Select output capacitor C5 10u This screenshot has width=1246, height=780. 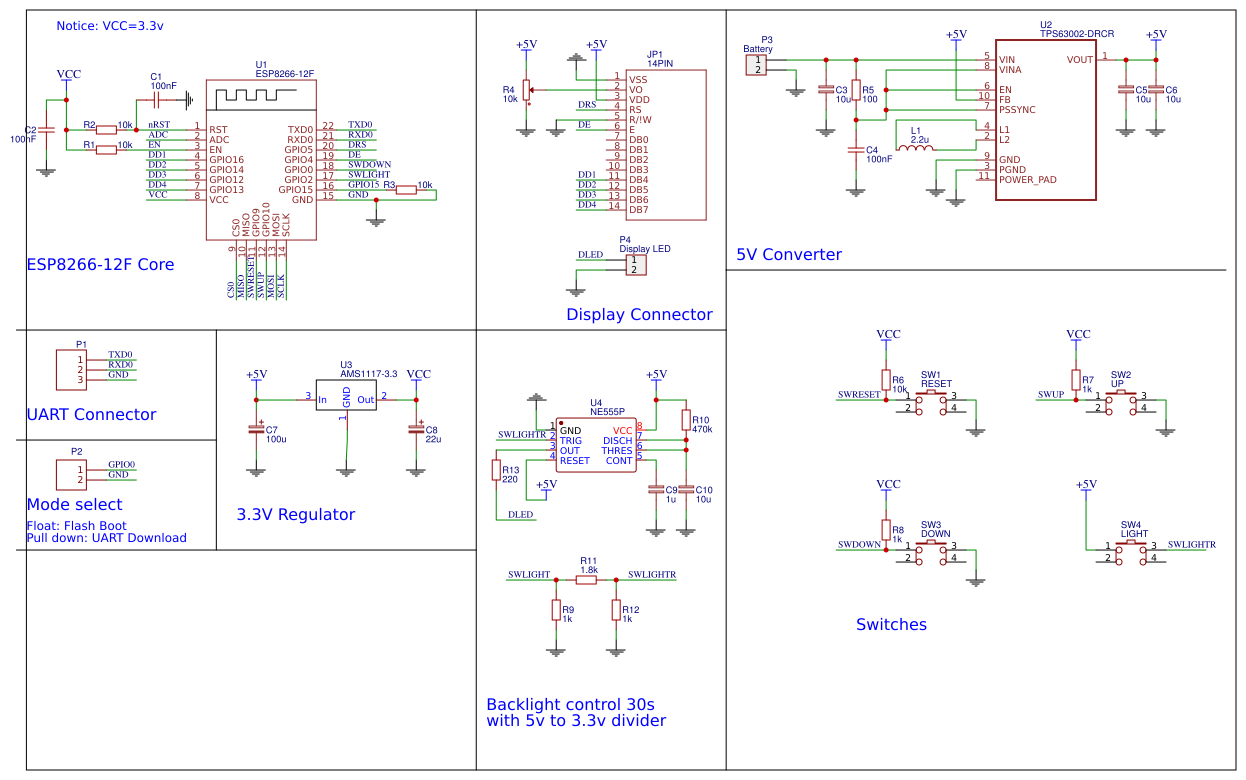point(1126,90)
